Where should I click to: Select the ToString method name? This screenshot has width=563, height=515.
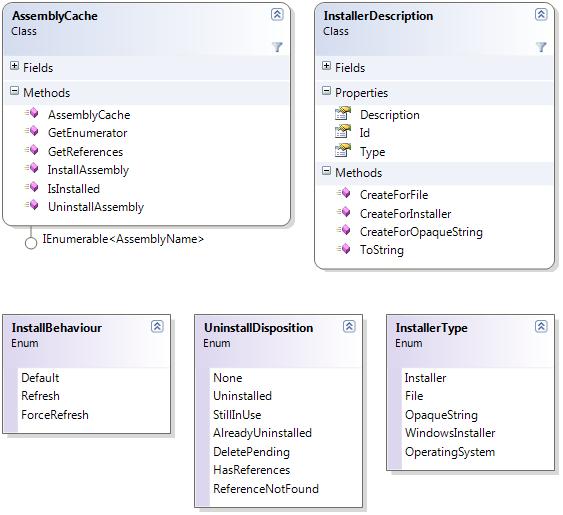pos(382,250)
